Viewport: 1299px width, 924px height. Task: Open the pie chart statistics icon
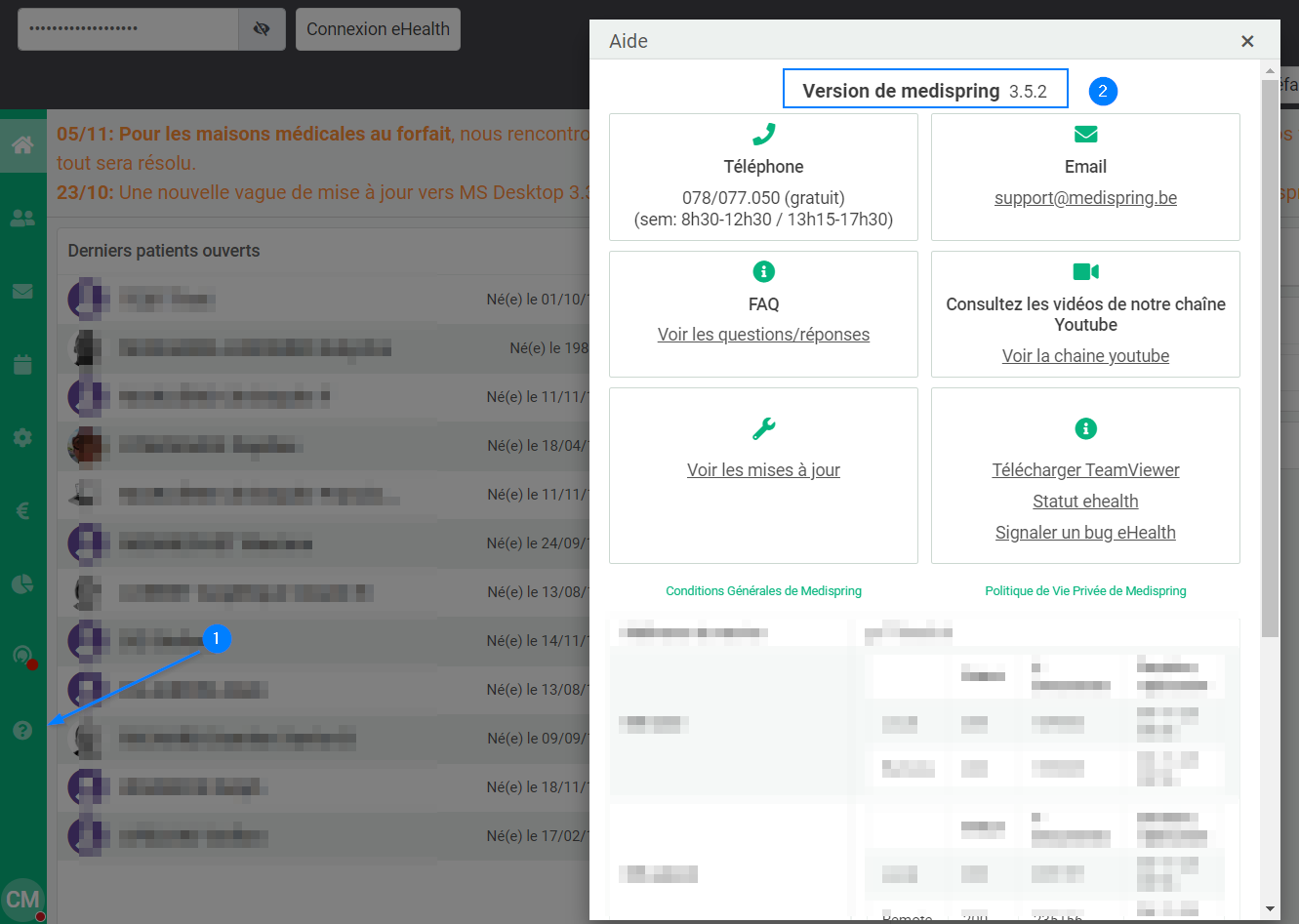tap(22, 583)
